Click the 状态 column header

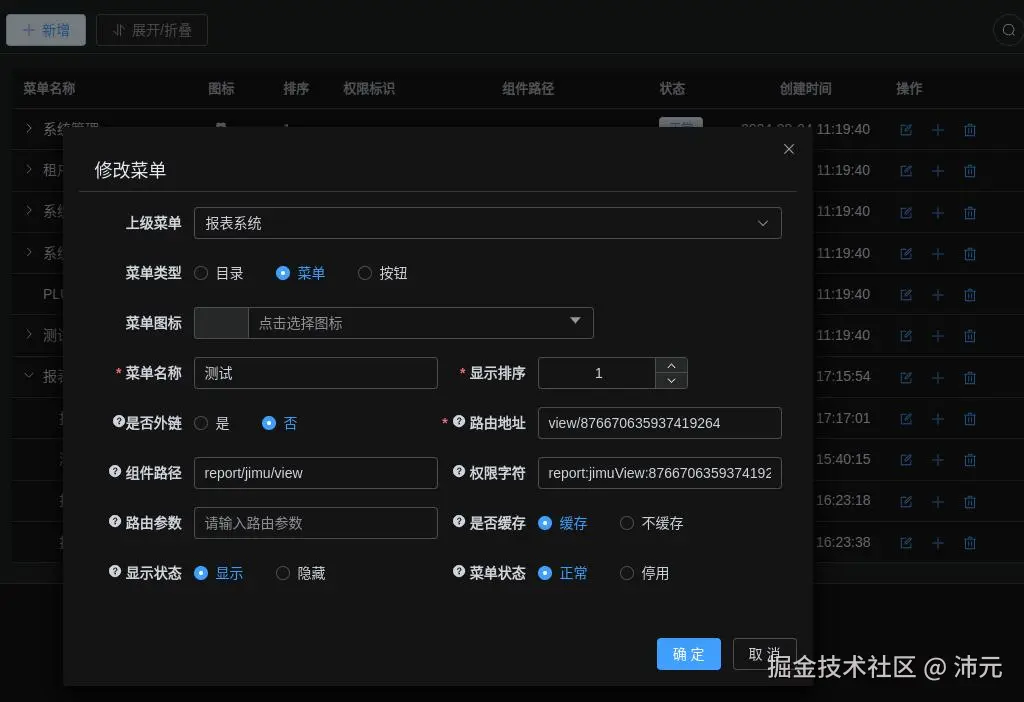tap(672, 88)
